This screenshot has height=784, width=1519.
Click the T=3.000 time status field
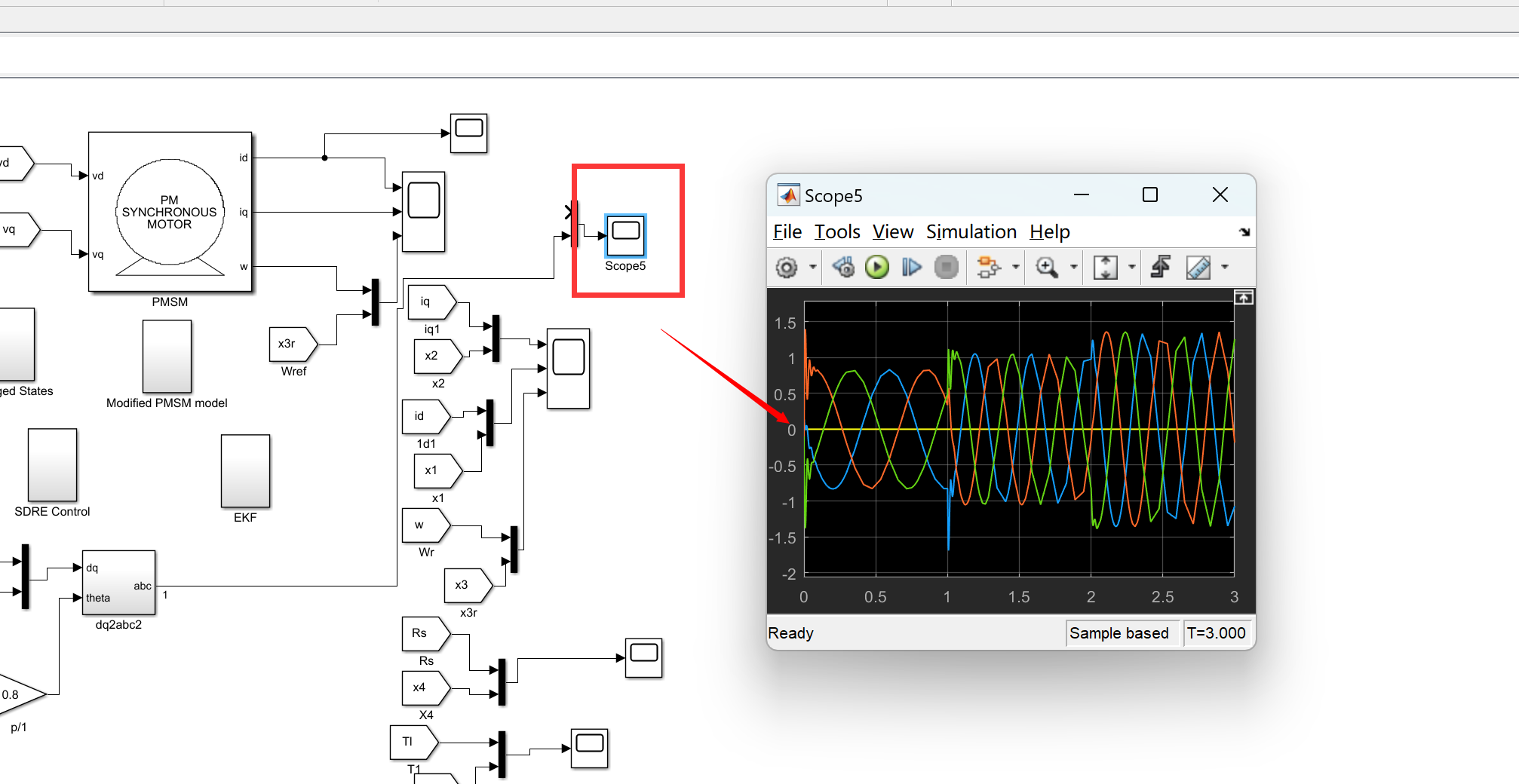tap(1216, 633)
